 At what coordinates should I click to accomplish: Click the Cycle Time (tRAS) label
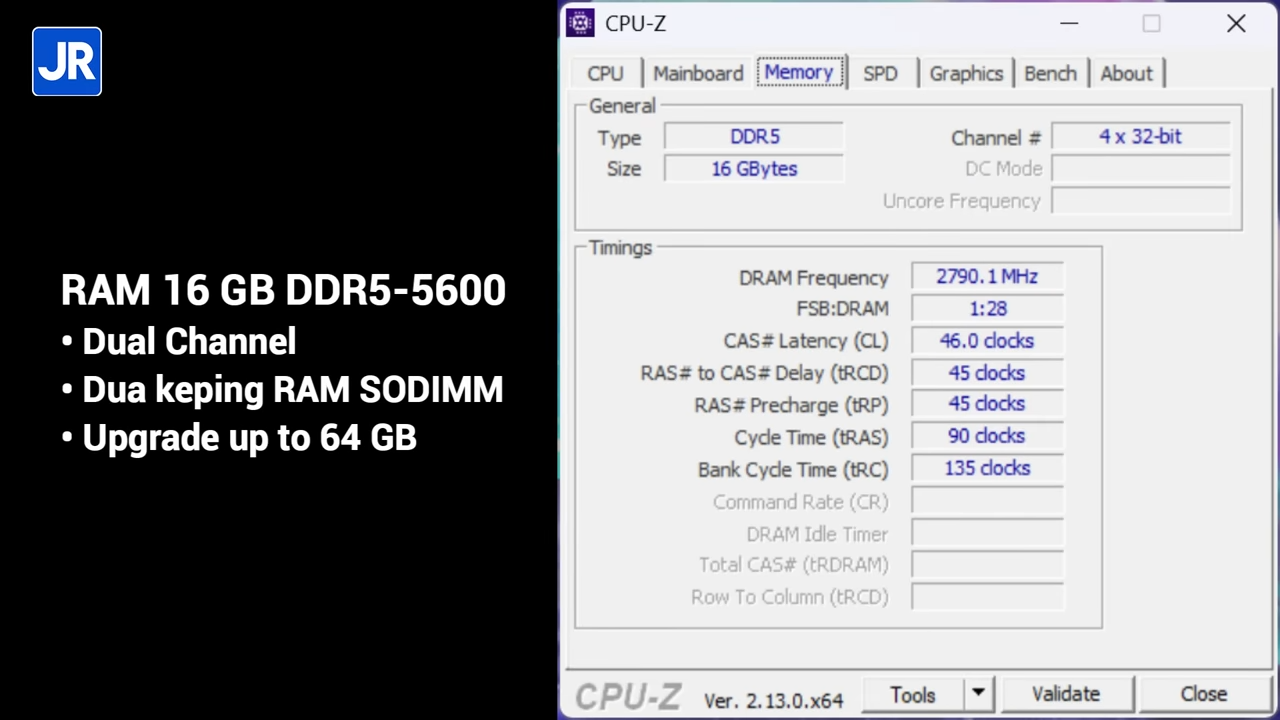coord(811,437)
